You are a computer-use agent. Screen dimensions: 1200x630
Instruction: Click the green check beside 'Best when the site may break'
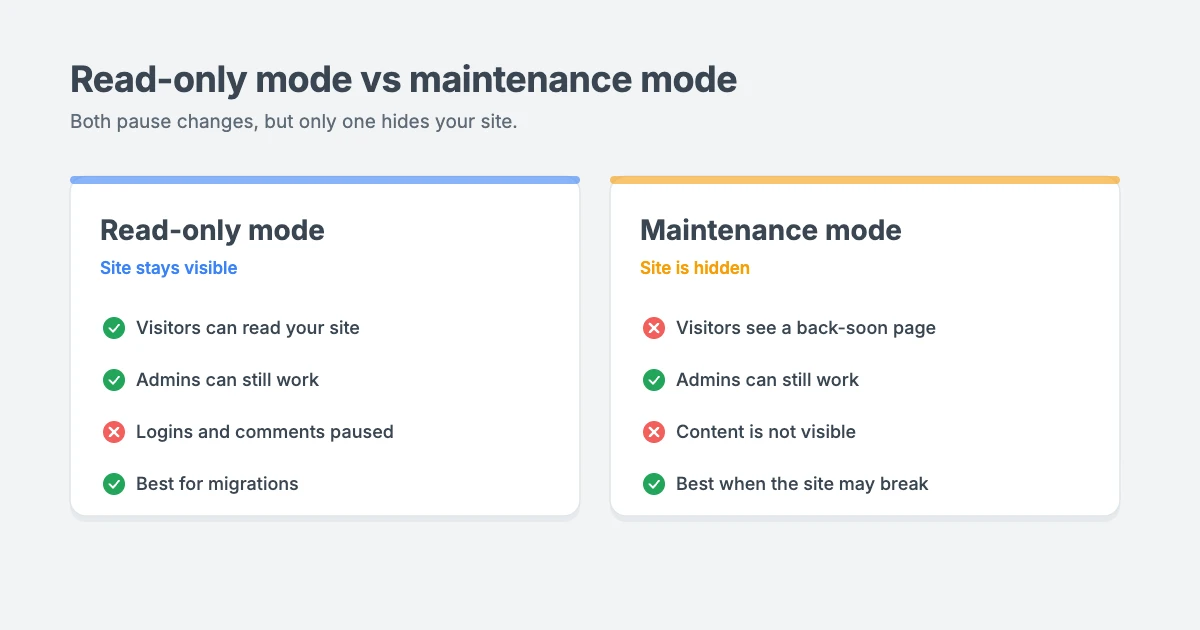(654, 484)
